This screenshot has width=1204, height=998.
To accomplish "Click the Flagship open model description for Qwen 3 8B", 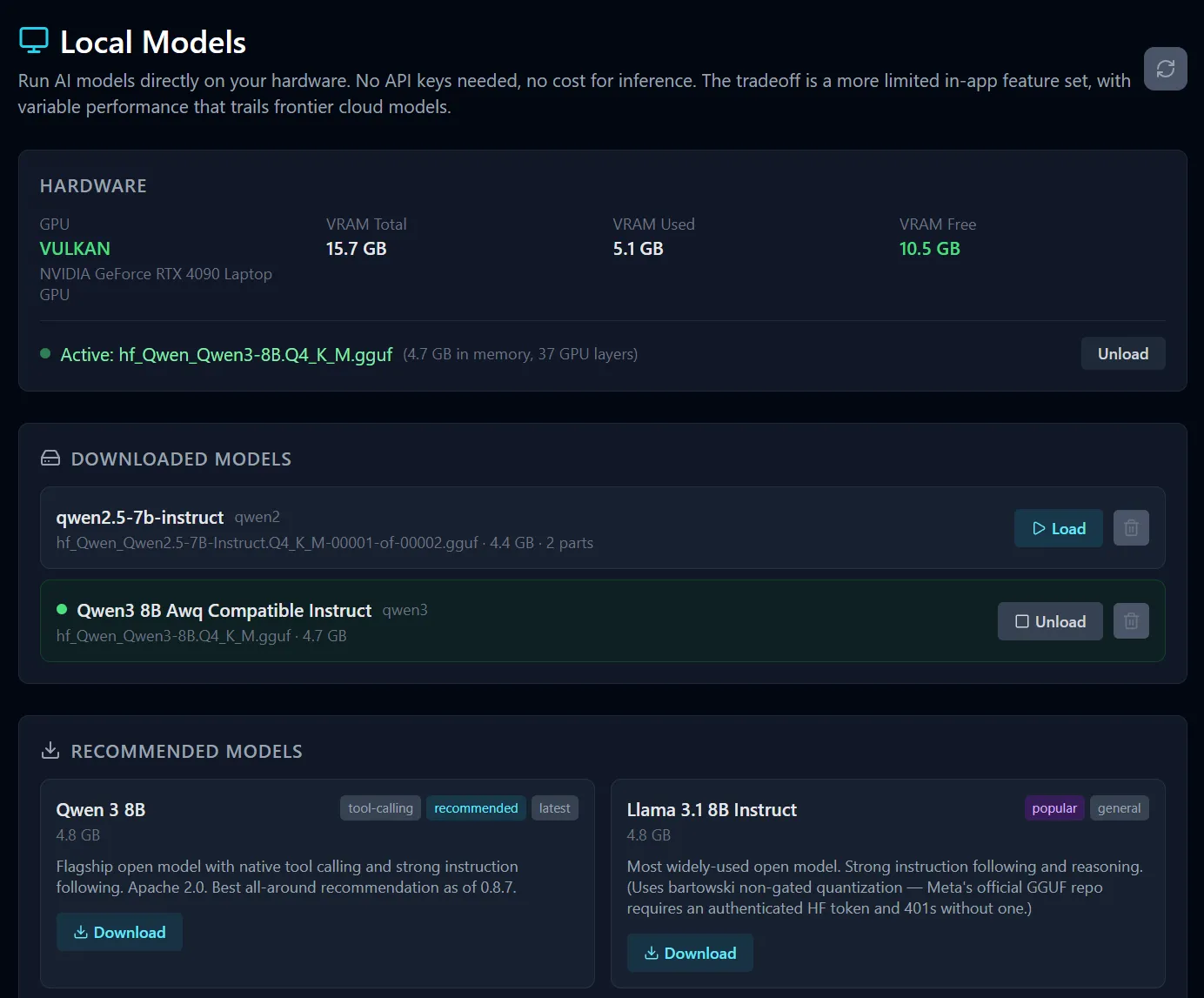I will (x=287, y=877).
